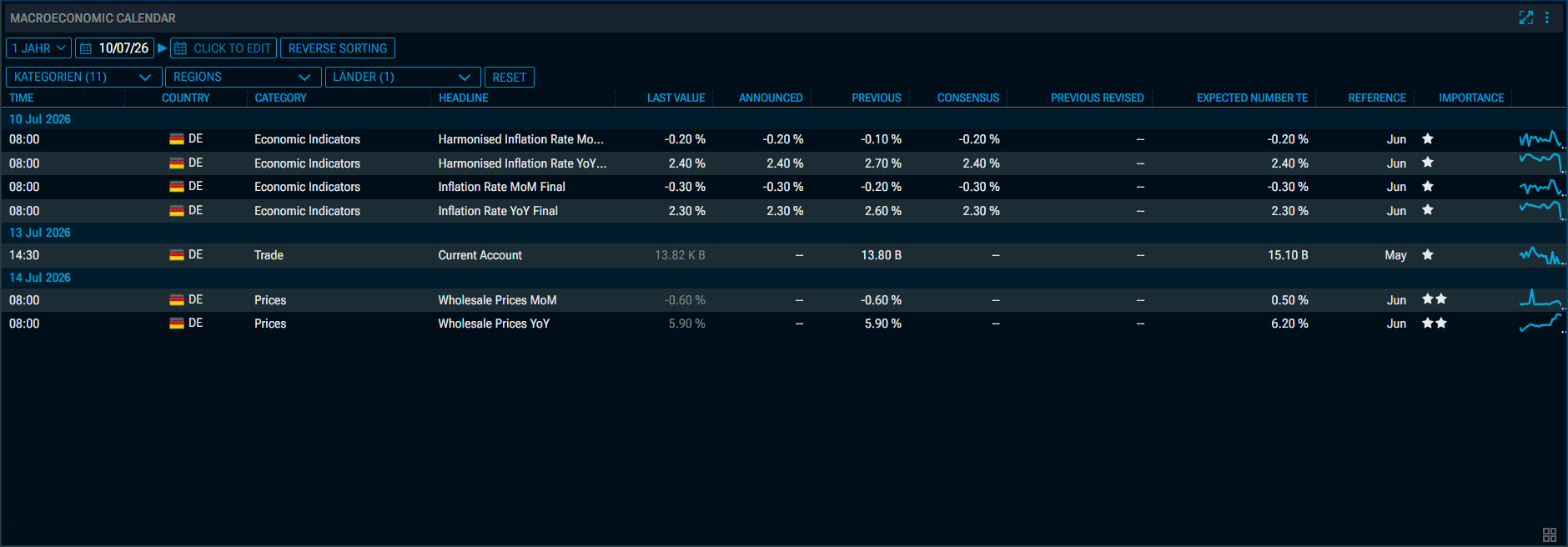Open the widget options kebab menu
Image resolution: width=1568 pixels, height=547 pixels.
[x=1546, y=18]
